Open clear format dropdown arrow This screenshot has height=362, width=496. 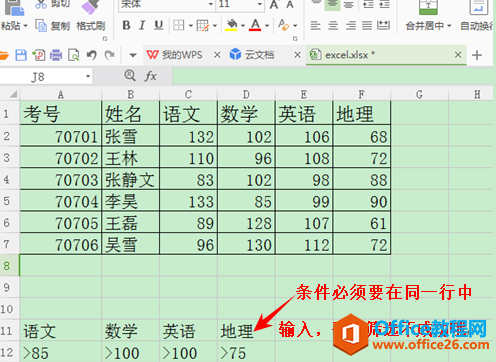tap(295, 25)
